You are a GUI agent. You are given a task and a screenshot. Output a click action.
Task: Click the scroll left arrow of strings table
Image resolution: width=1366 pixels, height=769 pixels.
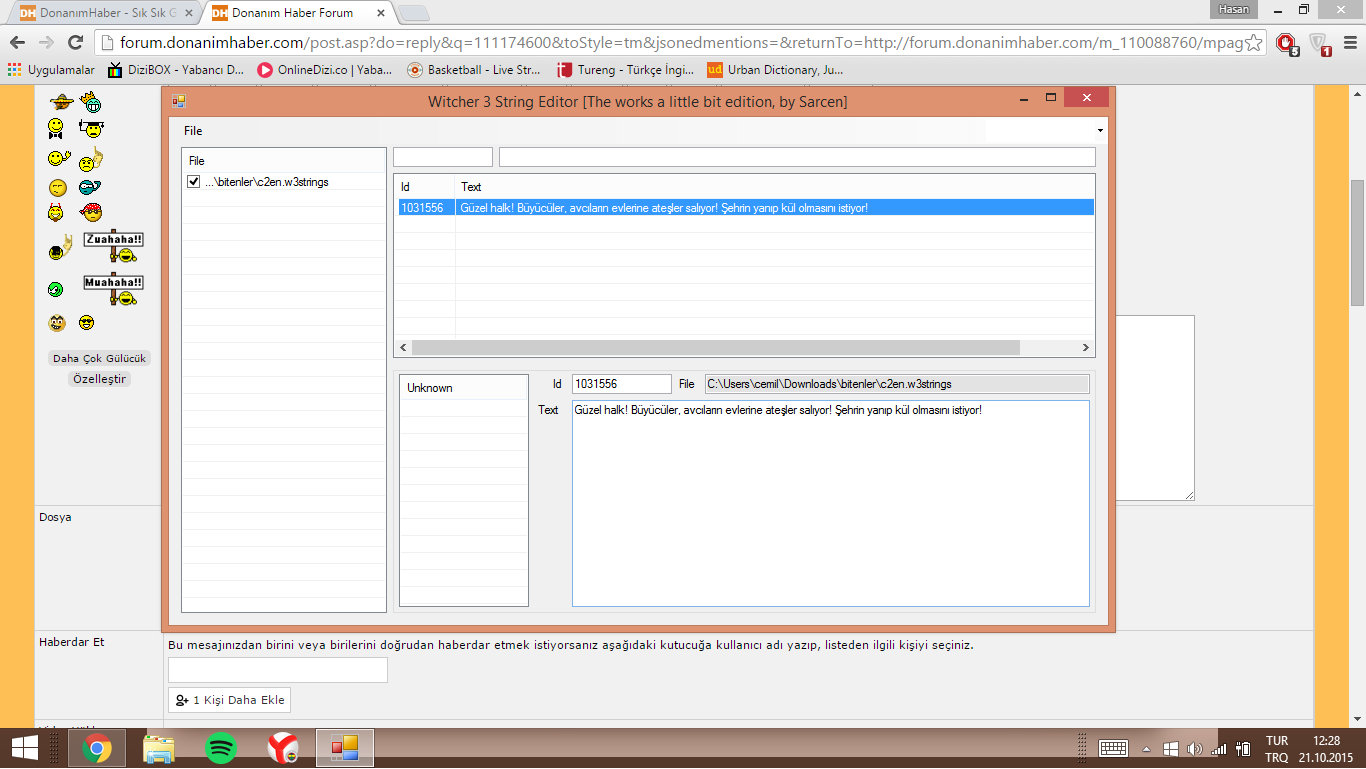pos(403,347)
